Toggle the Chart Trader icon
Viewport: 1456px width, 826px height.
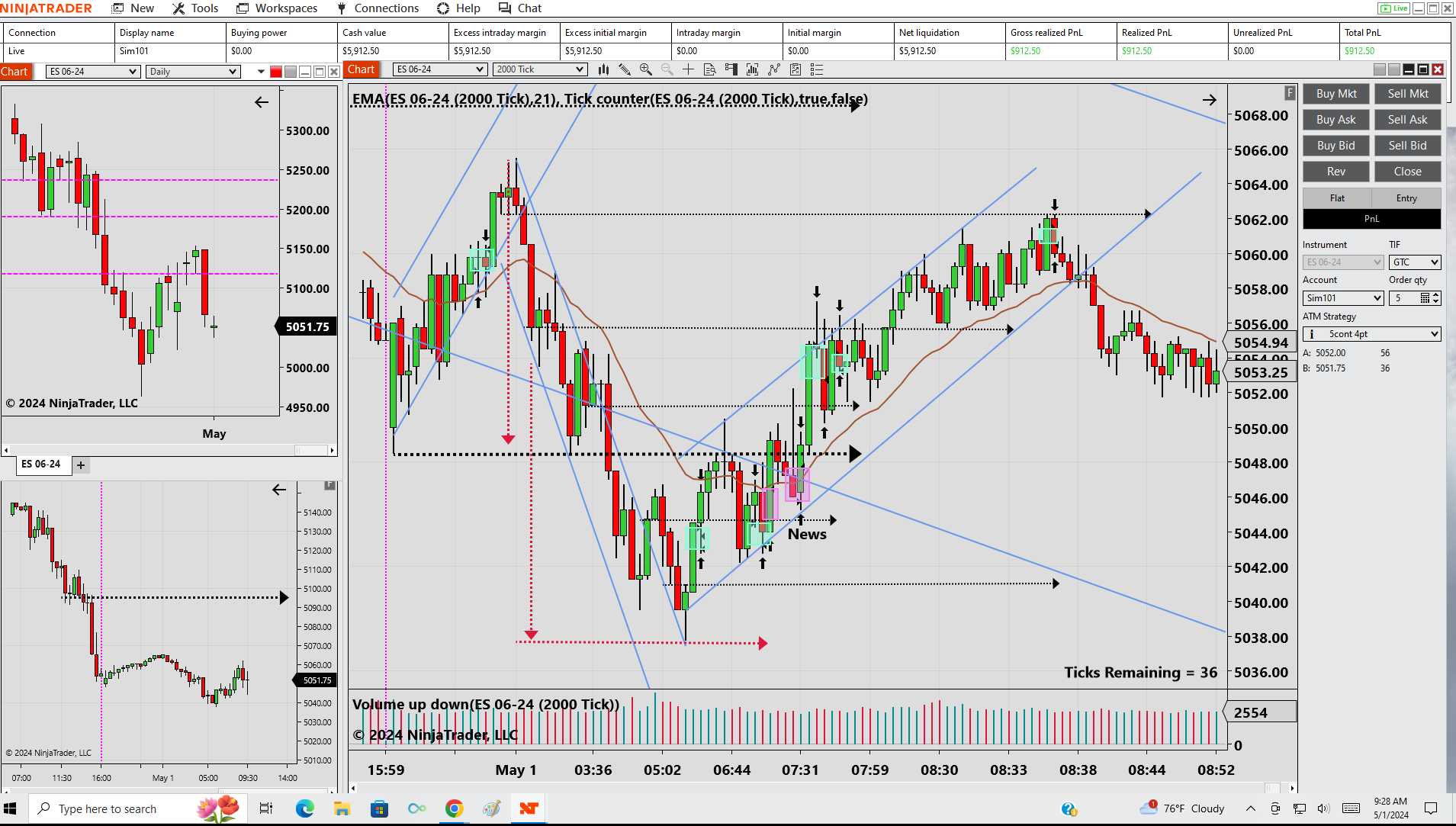coord(731,69)
